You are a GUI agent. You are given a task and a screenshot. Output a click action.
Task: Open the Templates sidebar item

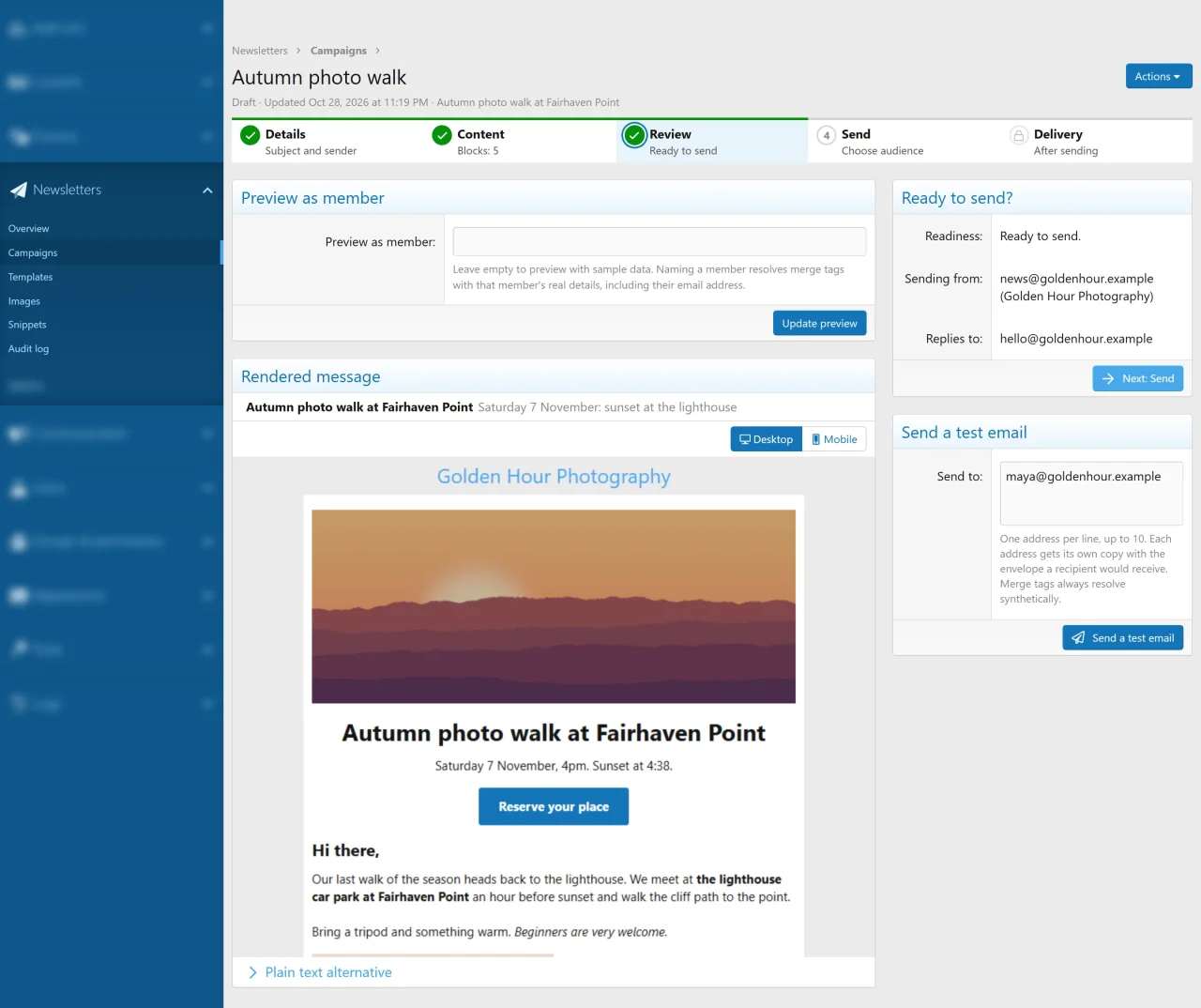click(30, 278)
